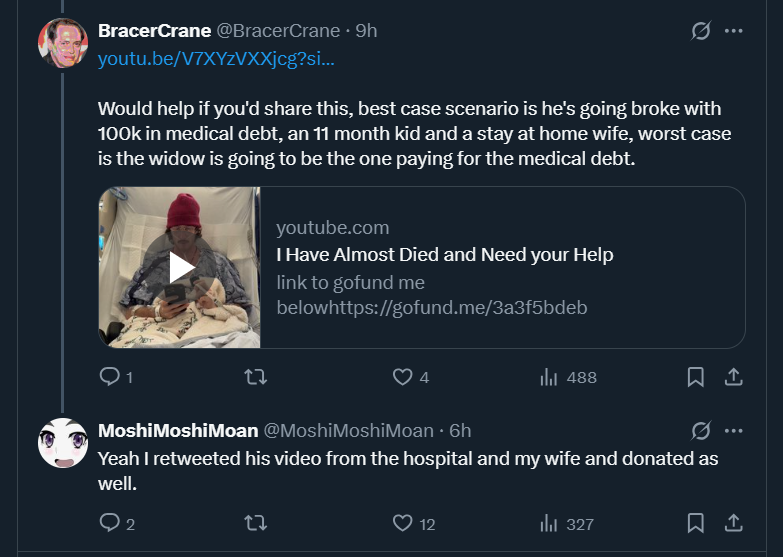The width and height of the screenshot is (783, 557).
Task: Play the YouTube video thumbnail
Action: (x=180, y=267)
